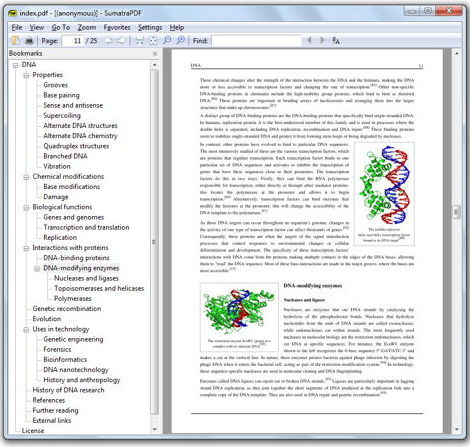
Task: Click the document vertical scrollbar thumb
Action: click(x=456, y=212)
